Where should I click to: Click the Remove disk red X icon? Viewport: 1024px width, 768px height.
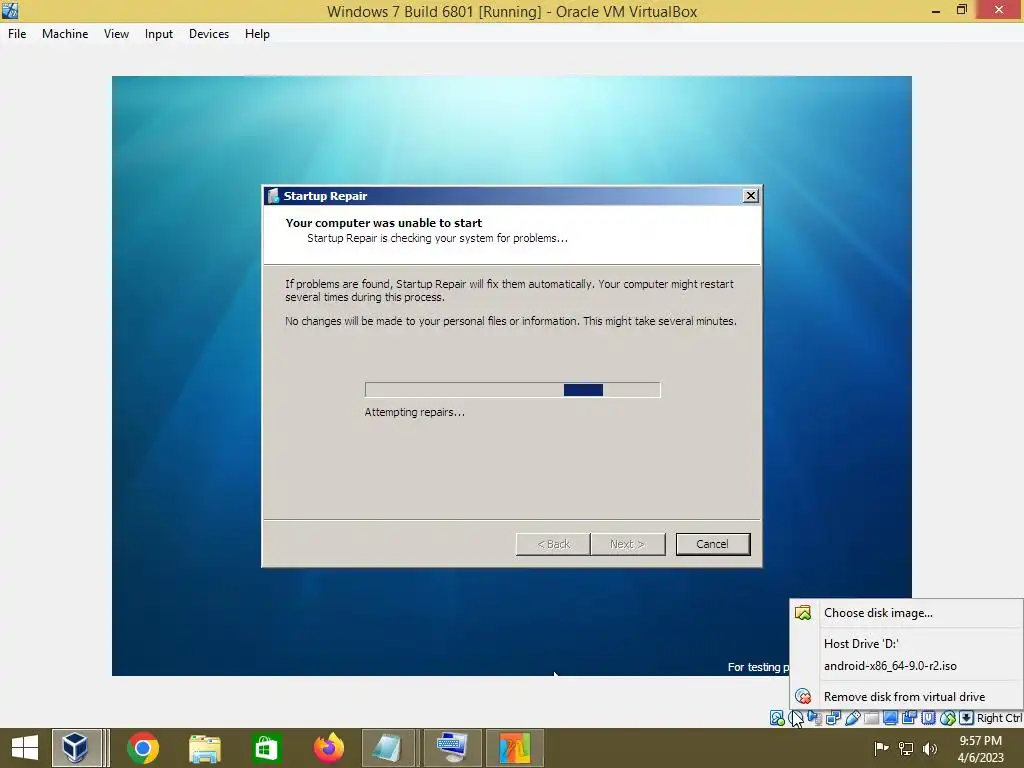pyautogui.click(x=803, y=696)
